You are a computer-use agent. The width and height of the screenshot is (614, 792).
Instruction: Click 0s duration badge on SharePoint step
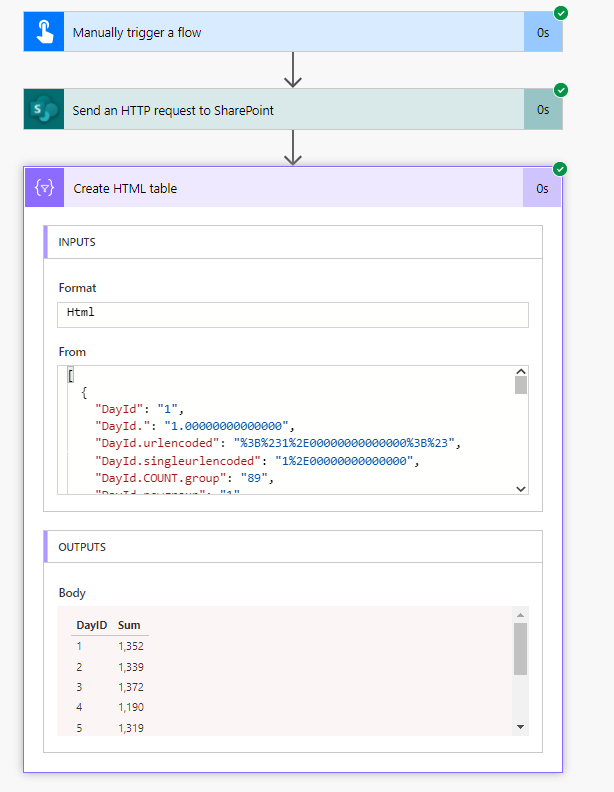point(543,110)
